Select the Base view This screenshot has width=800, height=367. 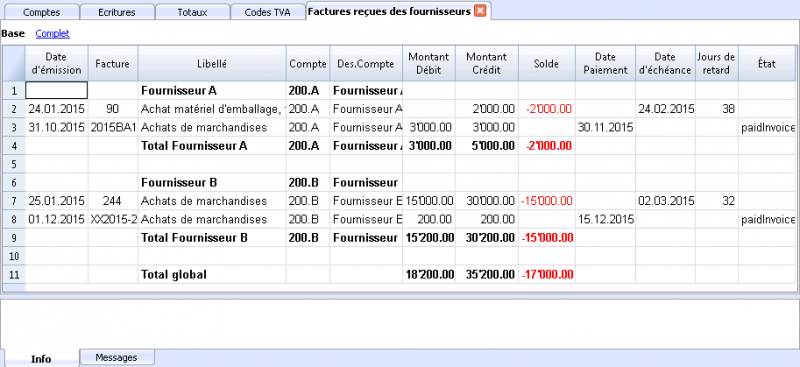[13, 34]
